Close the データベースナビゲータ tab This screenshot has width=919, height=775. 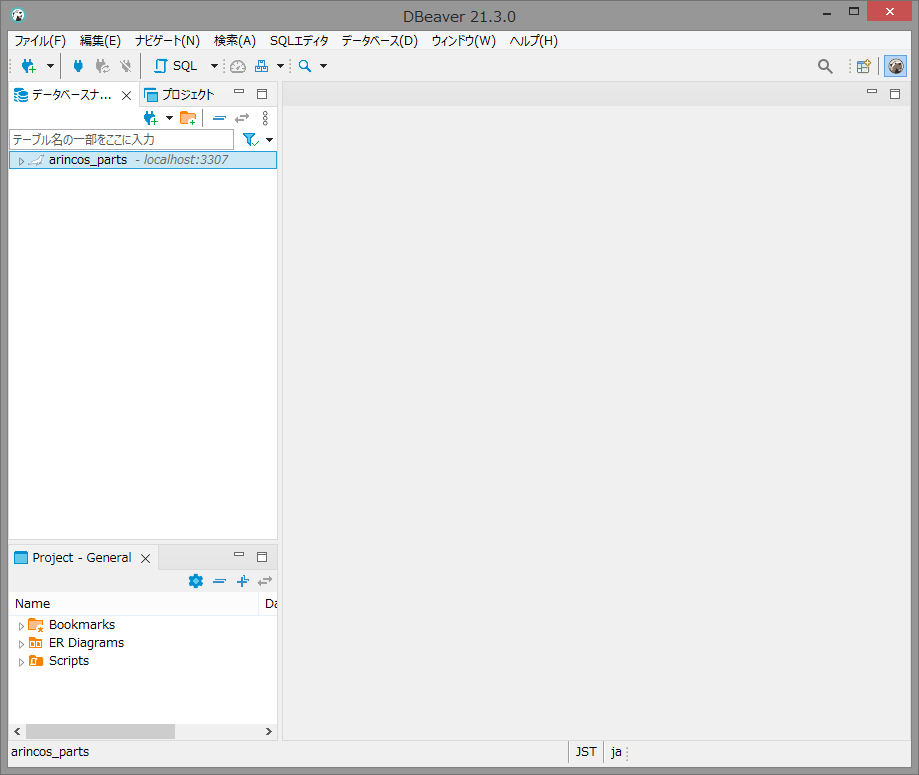[x=126, y=95]
